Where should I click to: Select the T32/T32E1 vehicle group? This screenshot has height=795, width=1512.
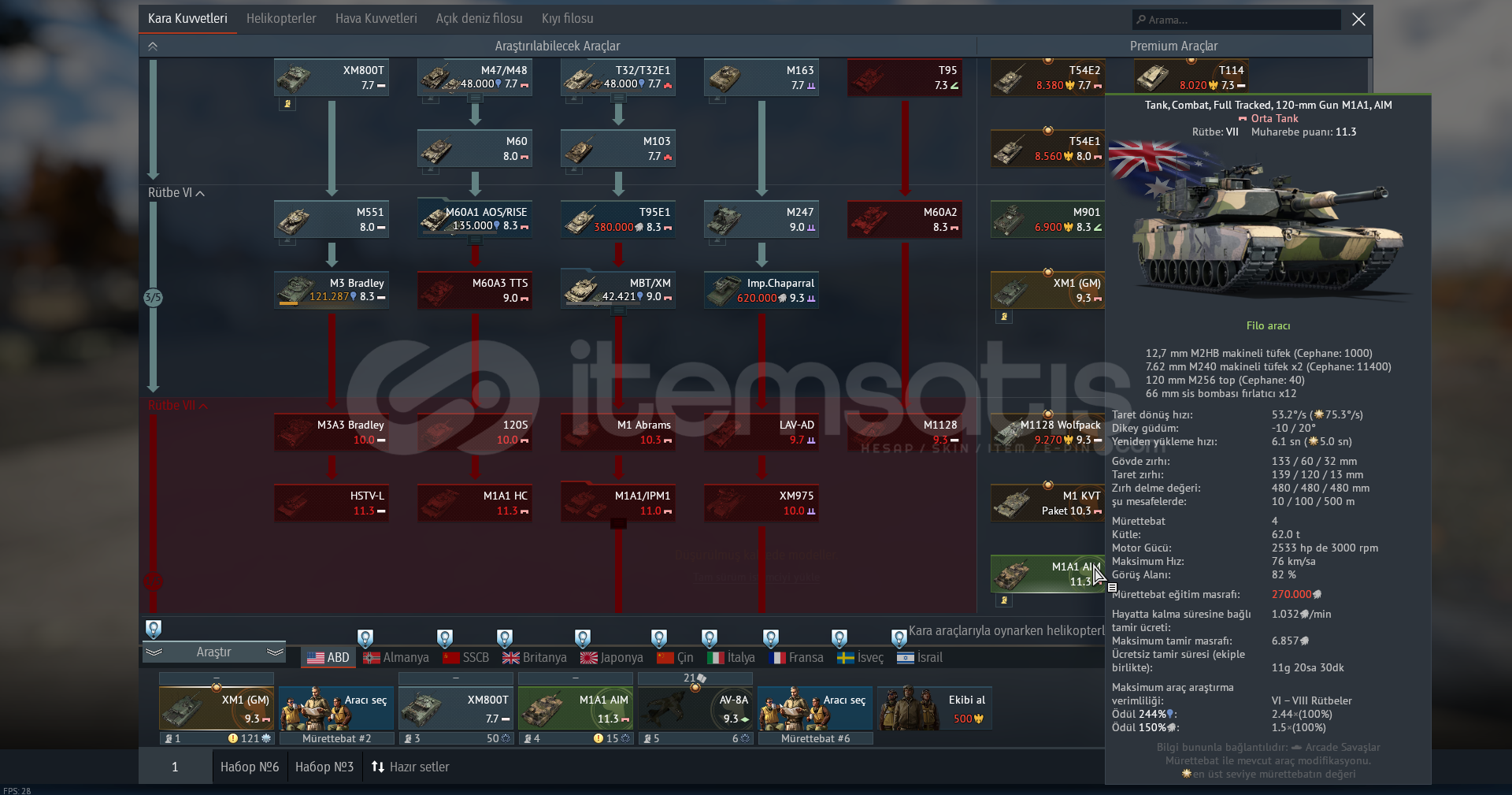coord(618,77)
